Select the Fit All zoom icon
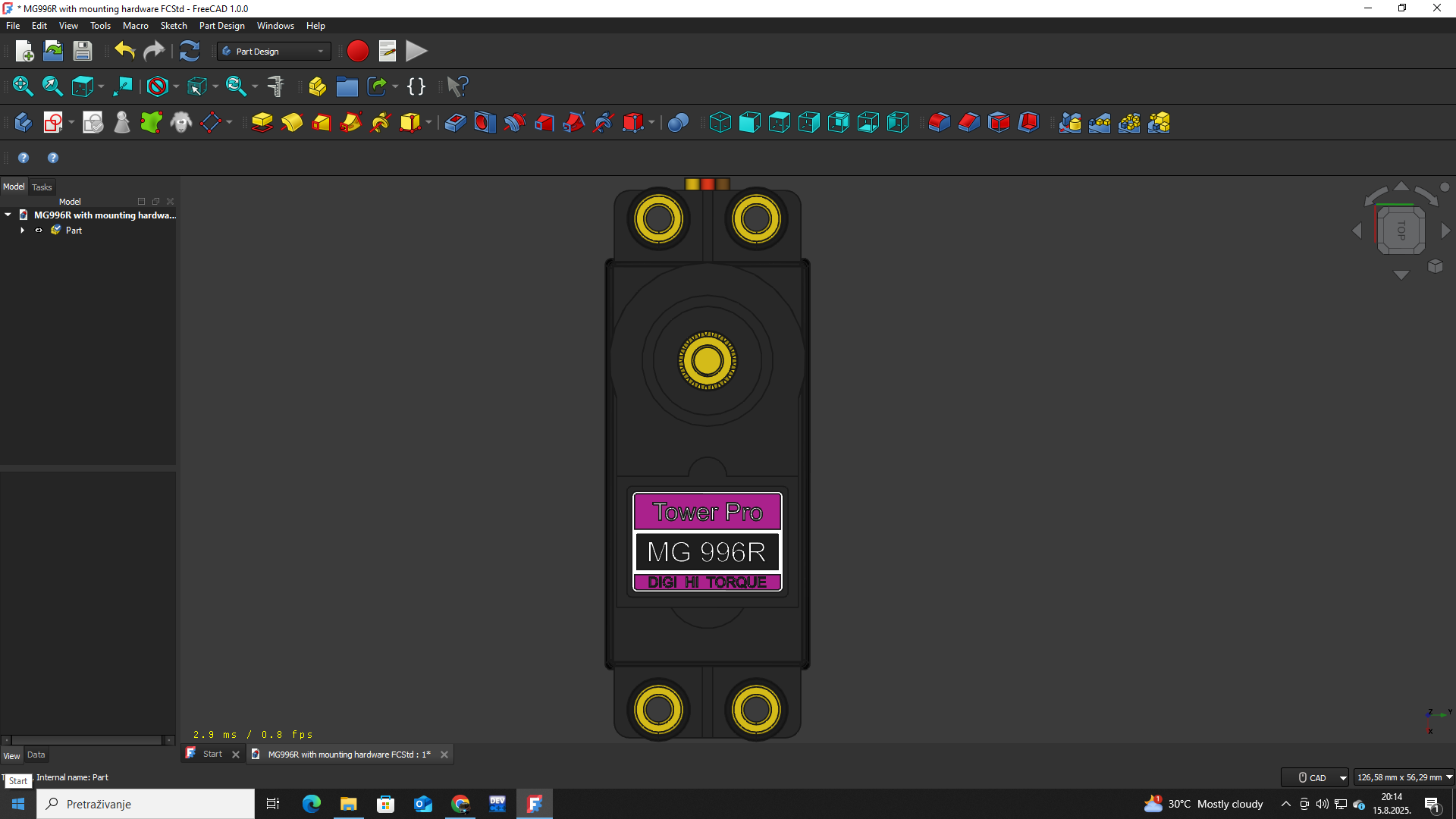Viewport: 1456px width, 819px height. click(x=23, y=86)
